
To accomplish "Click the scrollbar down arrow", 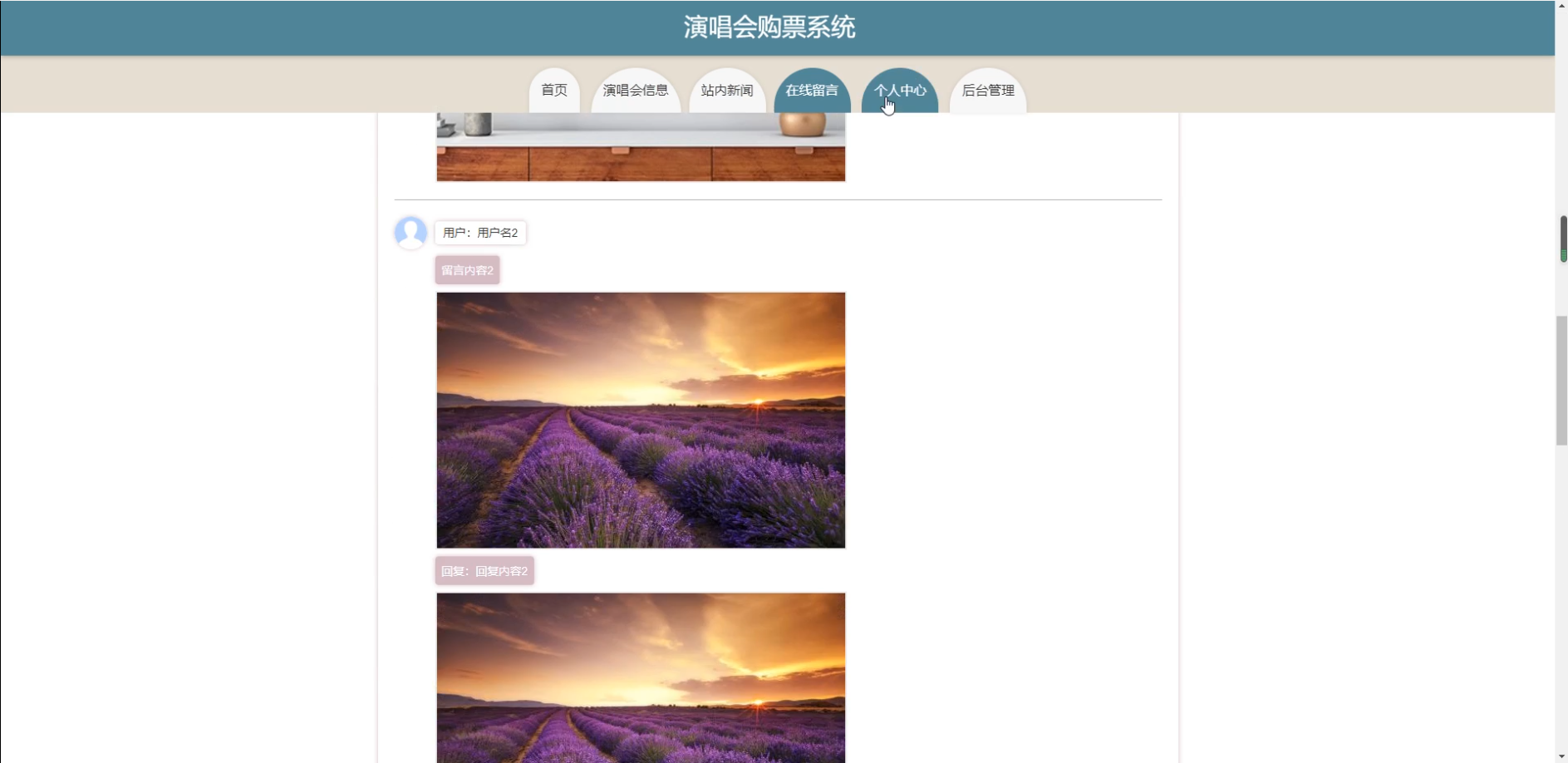I will tap(1561, 756).
